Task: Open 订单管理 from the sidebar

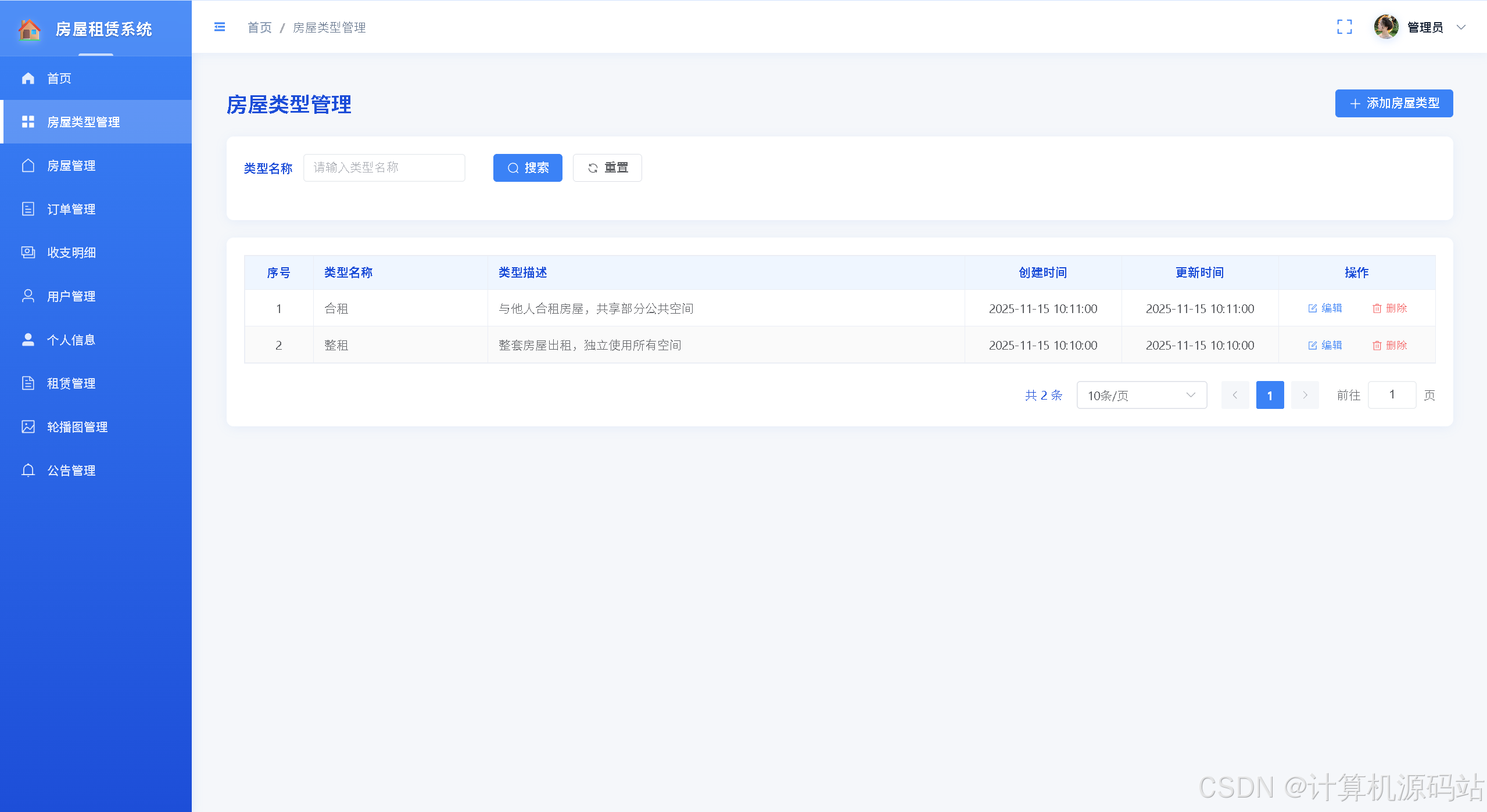Action: pyautogui.click(x=71, y=209)
